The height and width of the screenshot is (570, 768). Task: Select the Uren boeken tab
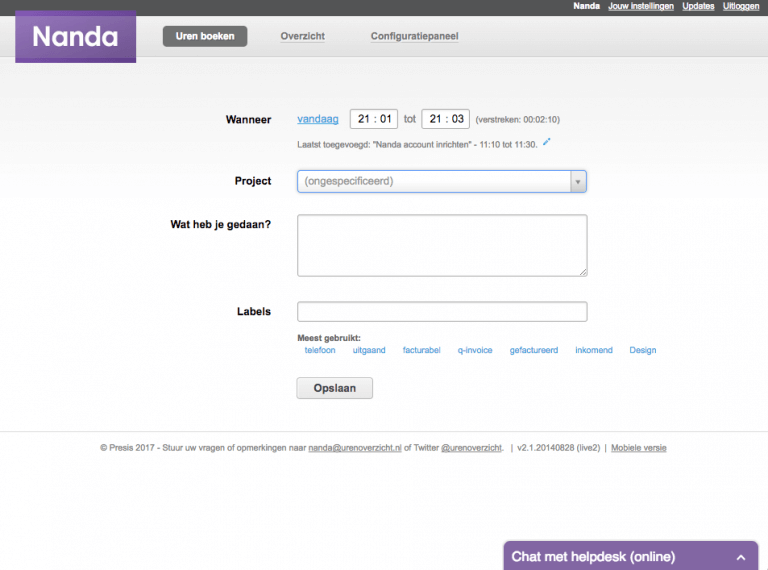click(x=205, y=36)
